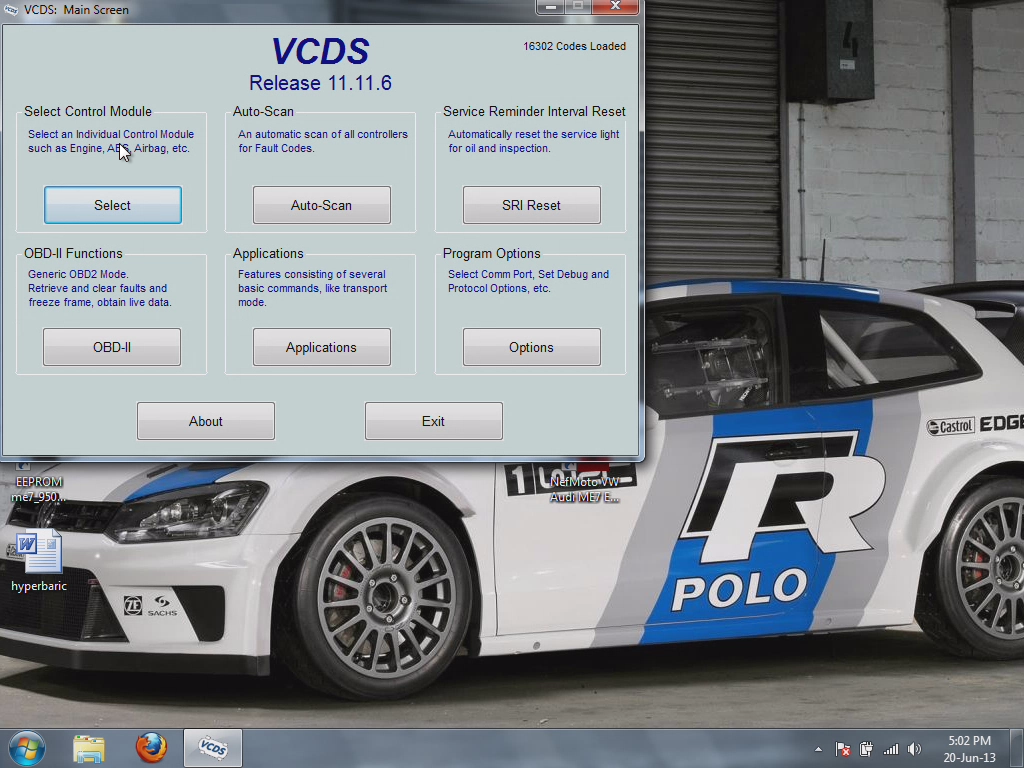Start an Auto-Scan for fault codes
This screenshot has width=1024, height=768.
[x=321, y=204]
